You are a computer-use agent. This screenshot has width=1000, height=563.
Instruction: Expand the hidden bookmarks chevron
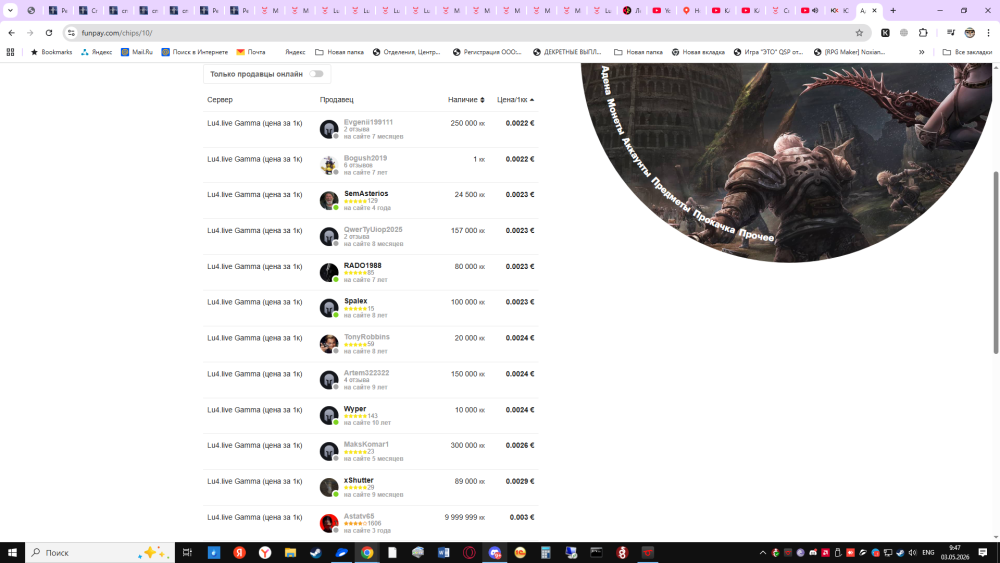(922, 52)
